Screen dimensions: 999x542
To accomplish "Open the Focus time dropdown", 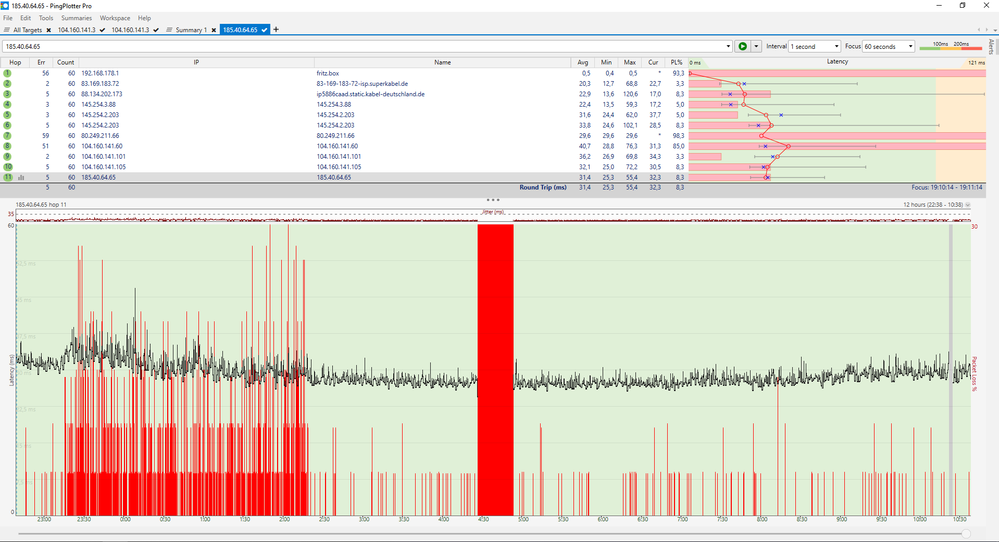I will pos(889,46).
